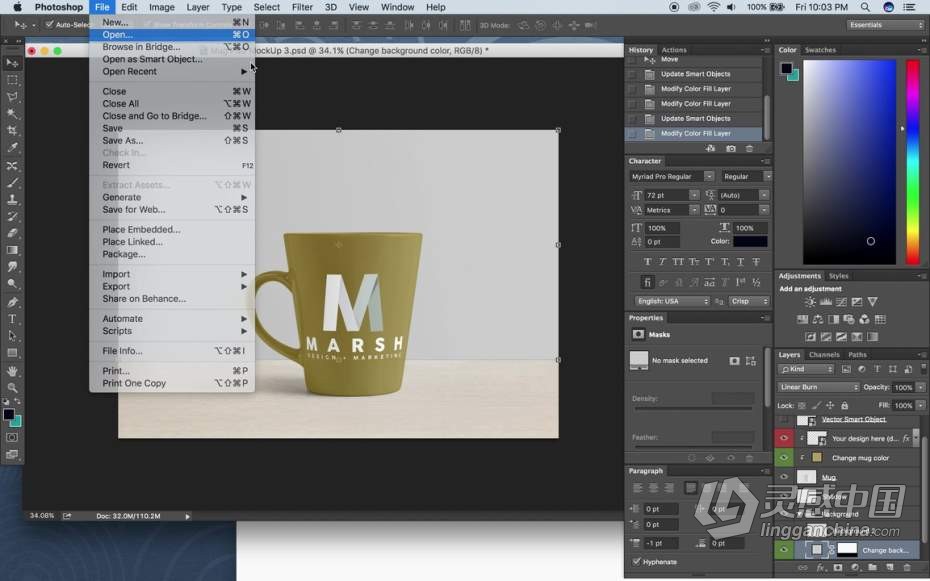Click the layer effects fx icon
The height and width of the screenshot is (581, 930).
[x=821, y=568]
